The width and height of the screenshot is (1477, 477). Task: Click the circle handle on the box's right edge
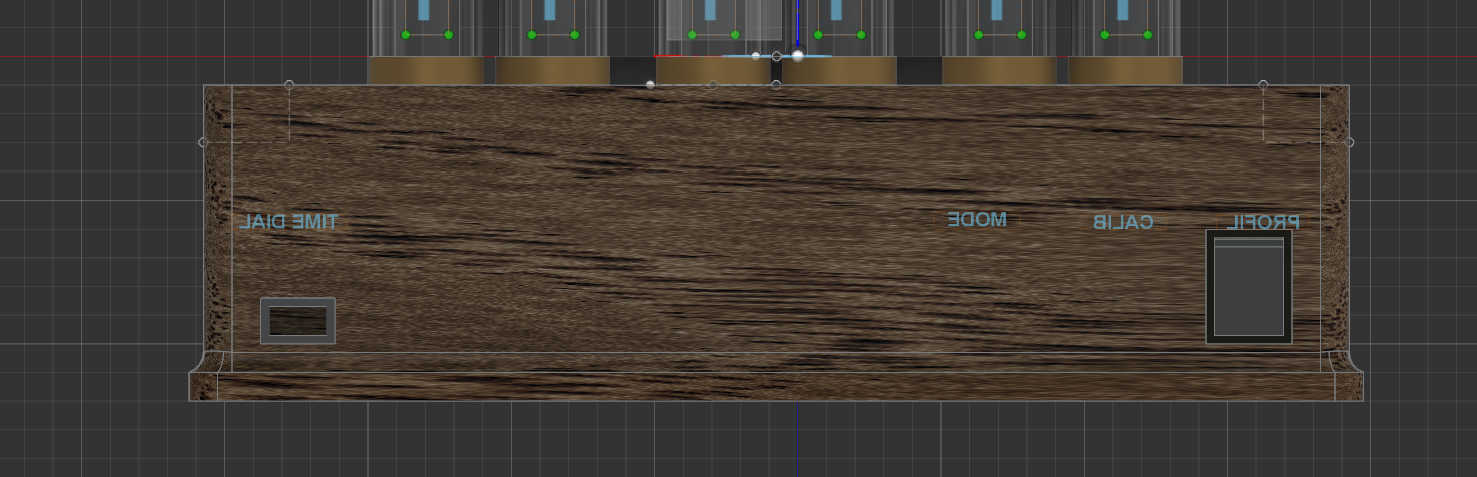1350,142
